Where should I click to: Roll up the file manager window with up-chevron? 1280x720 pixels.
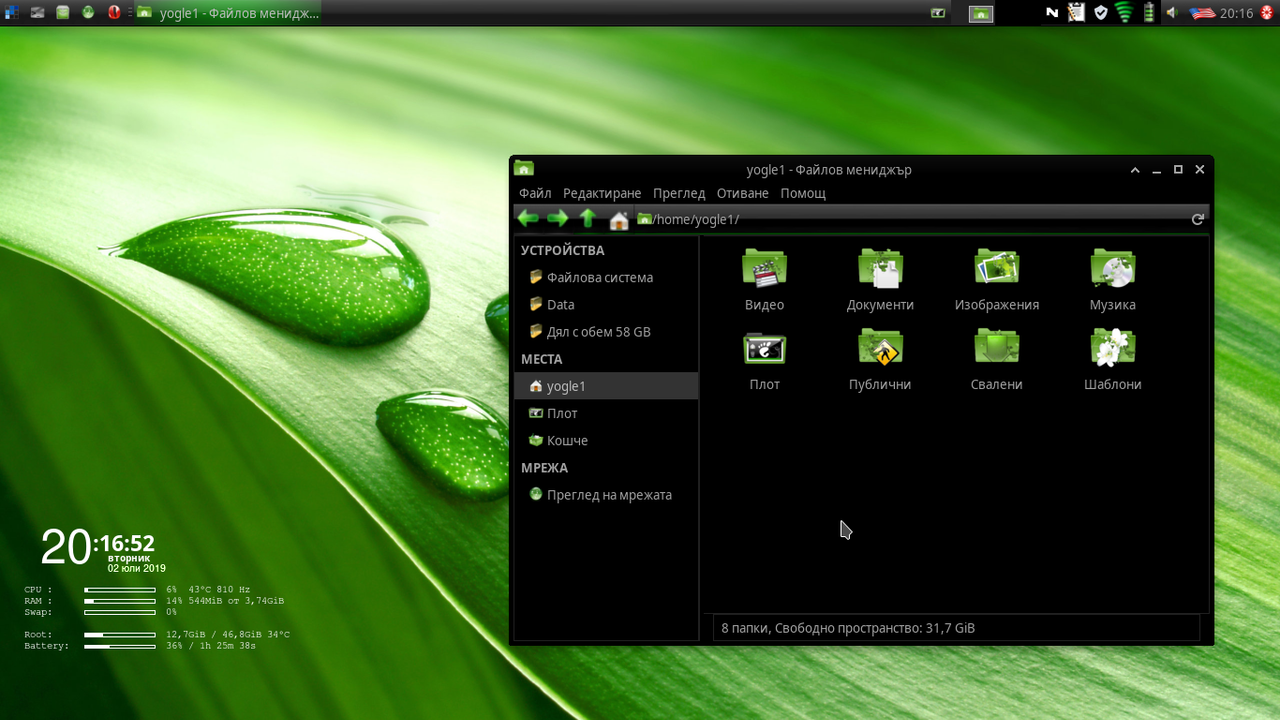1135,170
